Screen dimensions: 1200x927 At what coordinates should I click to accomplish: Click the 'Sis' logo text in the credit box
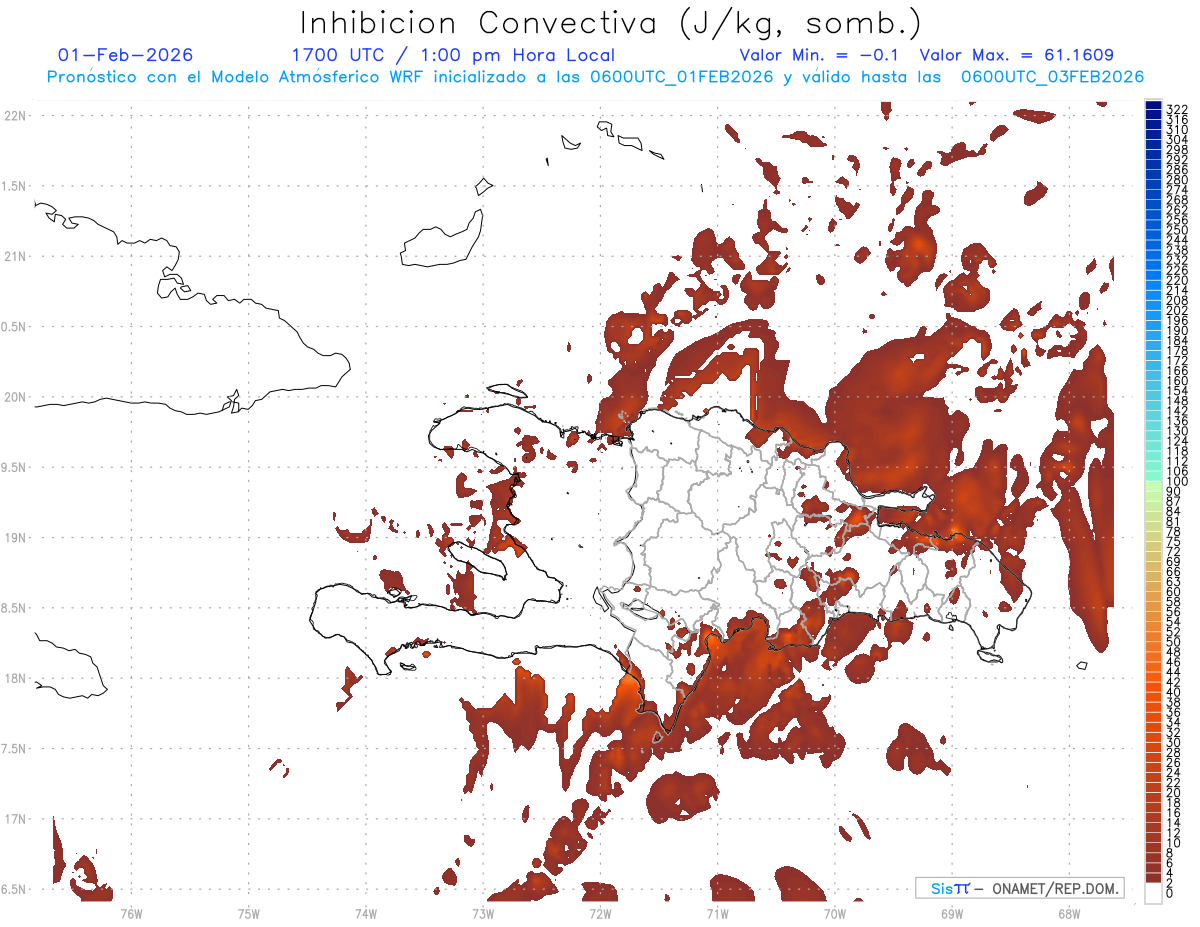pyautogui.click(x=942, y=888)
